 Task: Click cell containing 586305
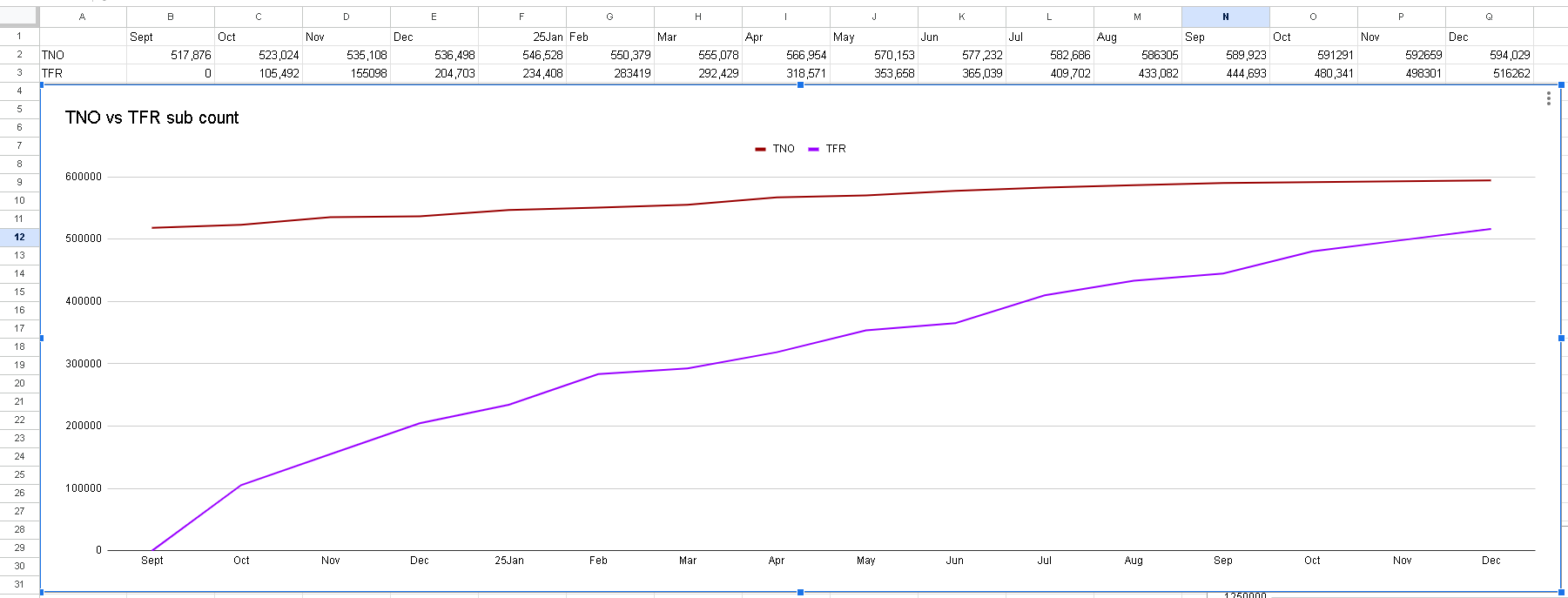(1138, 55)
